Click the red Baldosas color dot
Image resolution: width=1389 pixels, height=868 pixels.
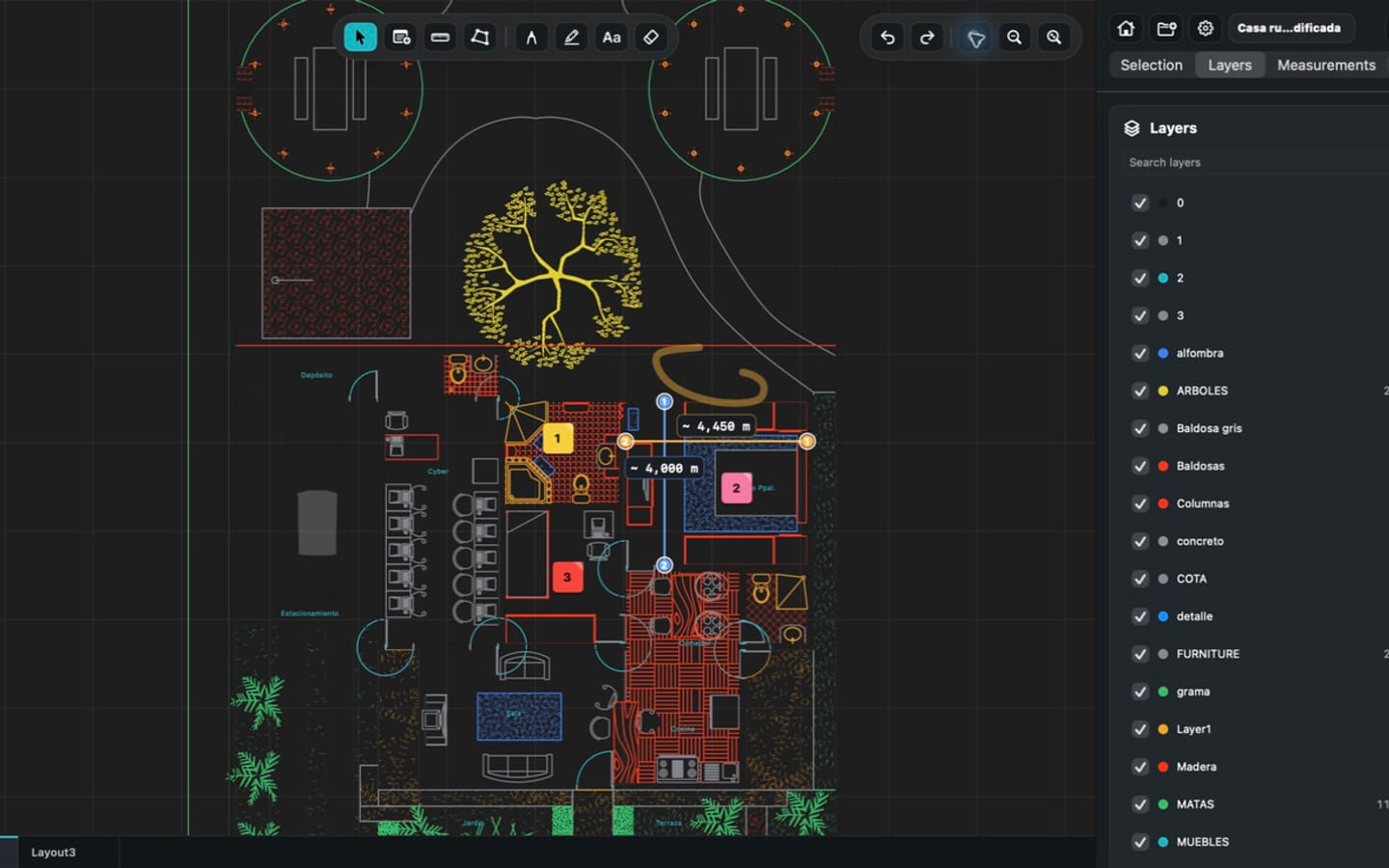coord(1163,466)
